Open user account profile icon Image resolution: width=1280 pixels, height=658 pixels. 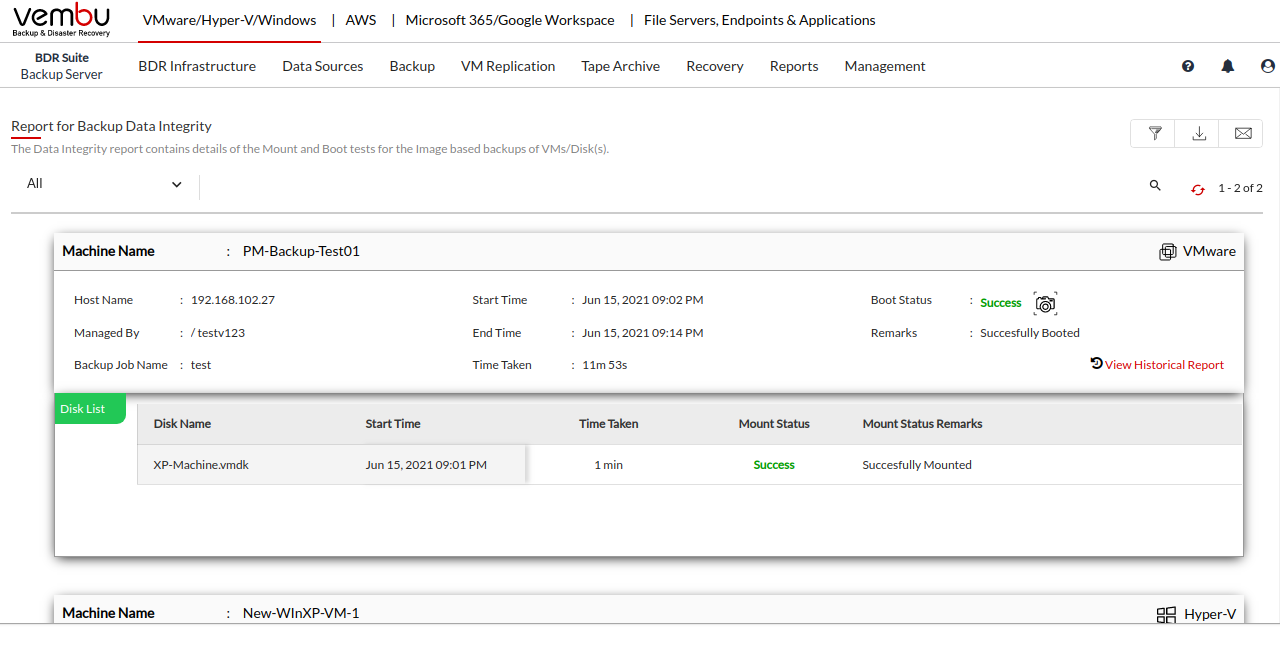(1268, 66)
